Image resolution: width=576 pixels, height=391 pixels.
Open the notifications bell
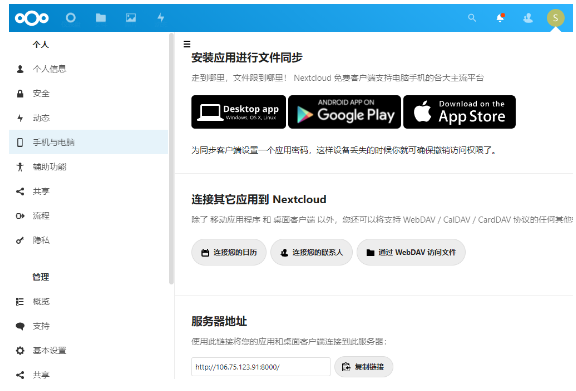(x=500, y=18)
